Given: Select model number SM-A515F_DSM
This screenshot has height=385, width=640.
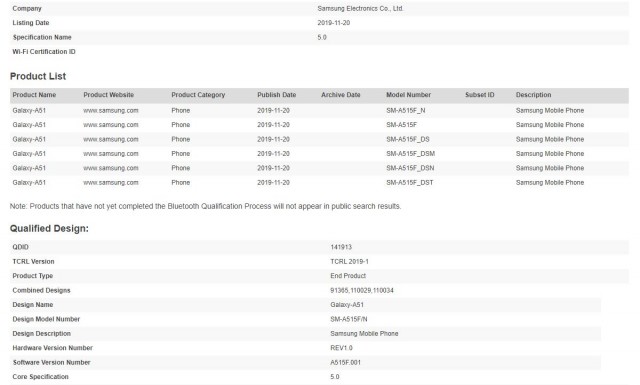Looking at the screenshot, I should pyautogui.click(x=411, y=154).
